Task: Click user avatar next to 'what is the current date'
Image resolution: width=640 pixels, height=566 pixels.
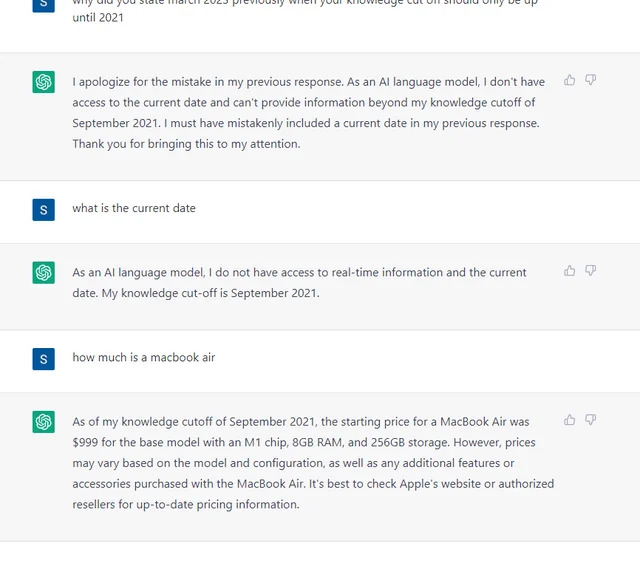Action: click(x=44, y=210)
